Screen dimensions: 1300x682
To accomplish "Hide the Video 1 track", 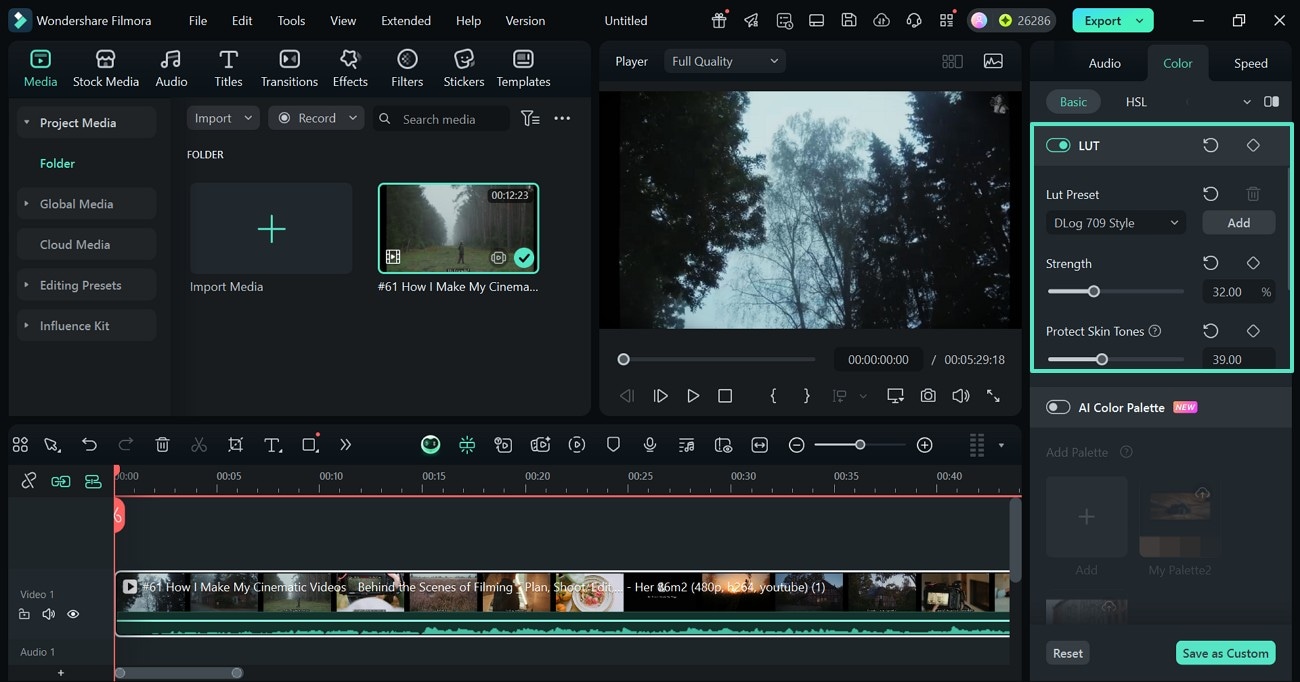I will coord(73,614).
